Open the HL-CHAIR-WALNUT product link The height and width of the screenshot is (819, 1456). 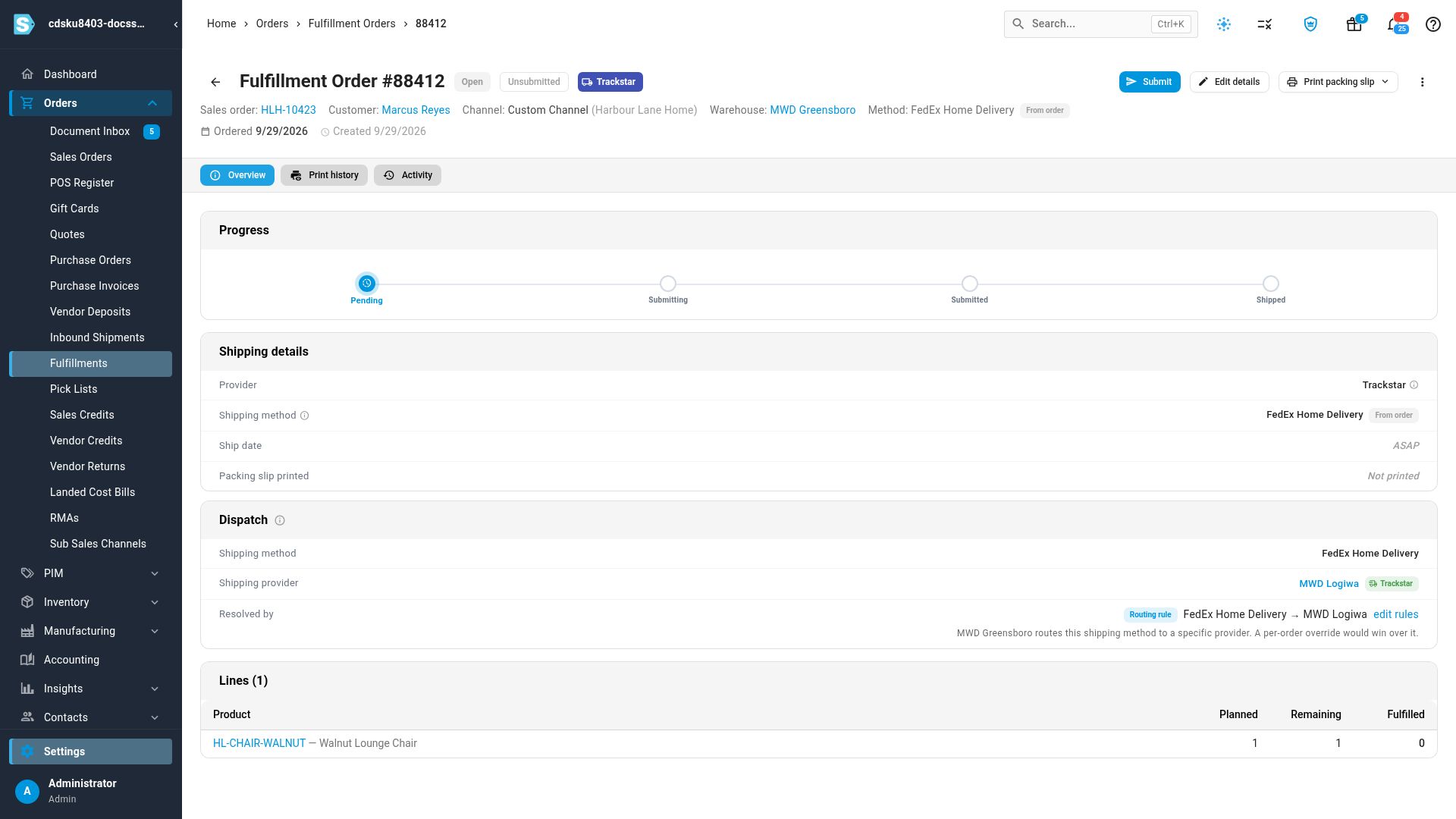259,743
